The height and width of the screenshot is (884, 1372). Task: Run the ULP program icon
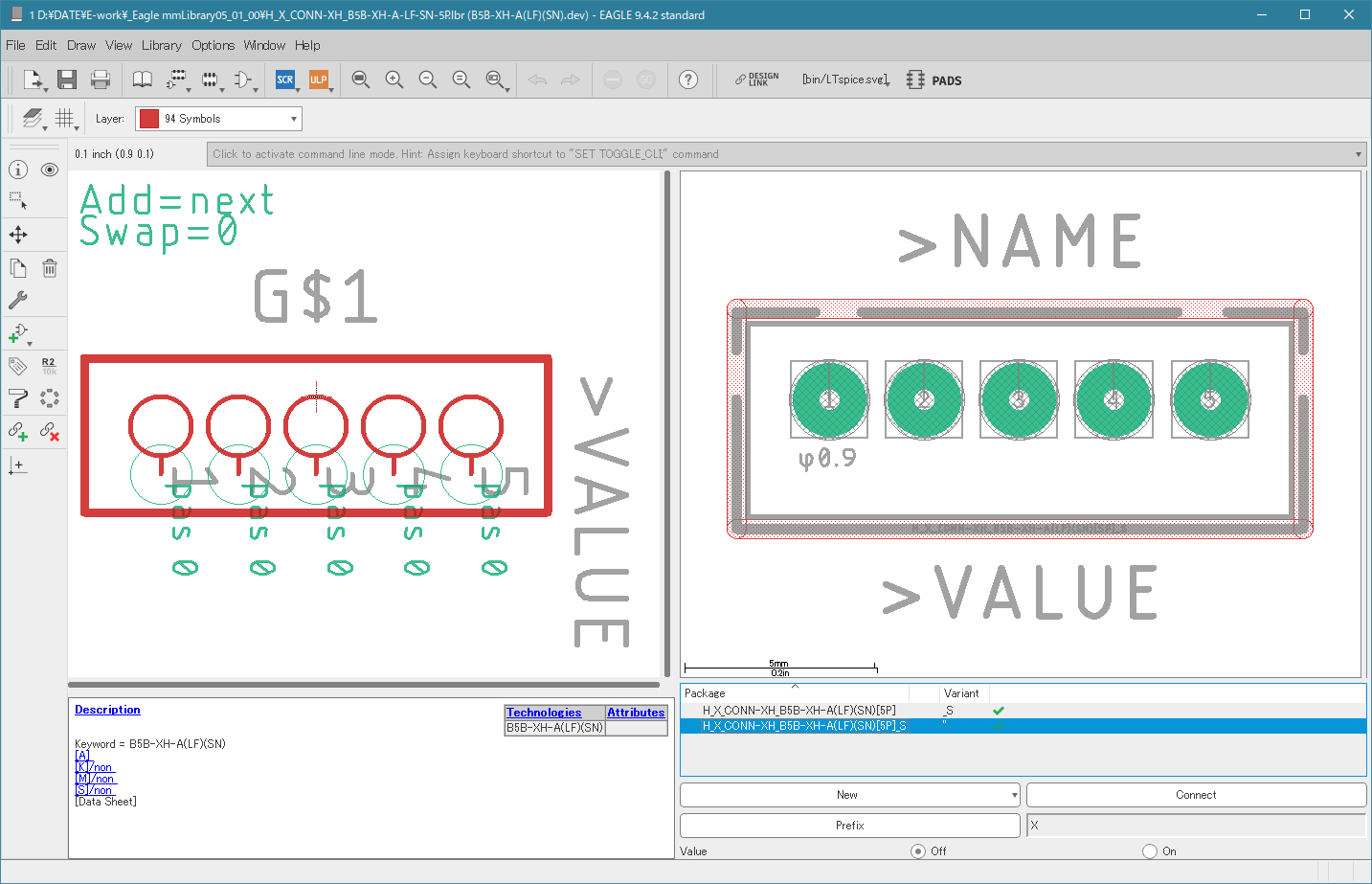(319, 79)
